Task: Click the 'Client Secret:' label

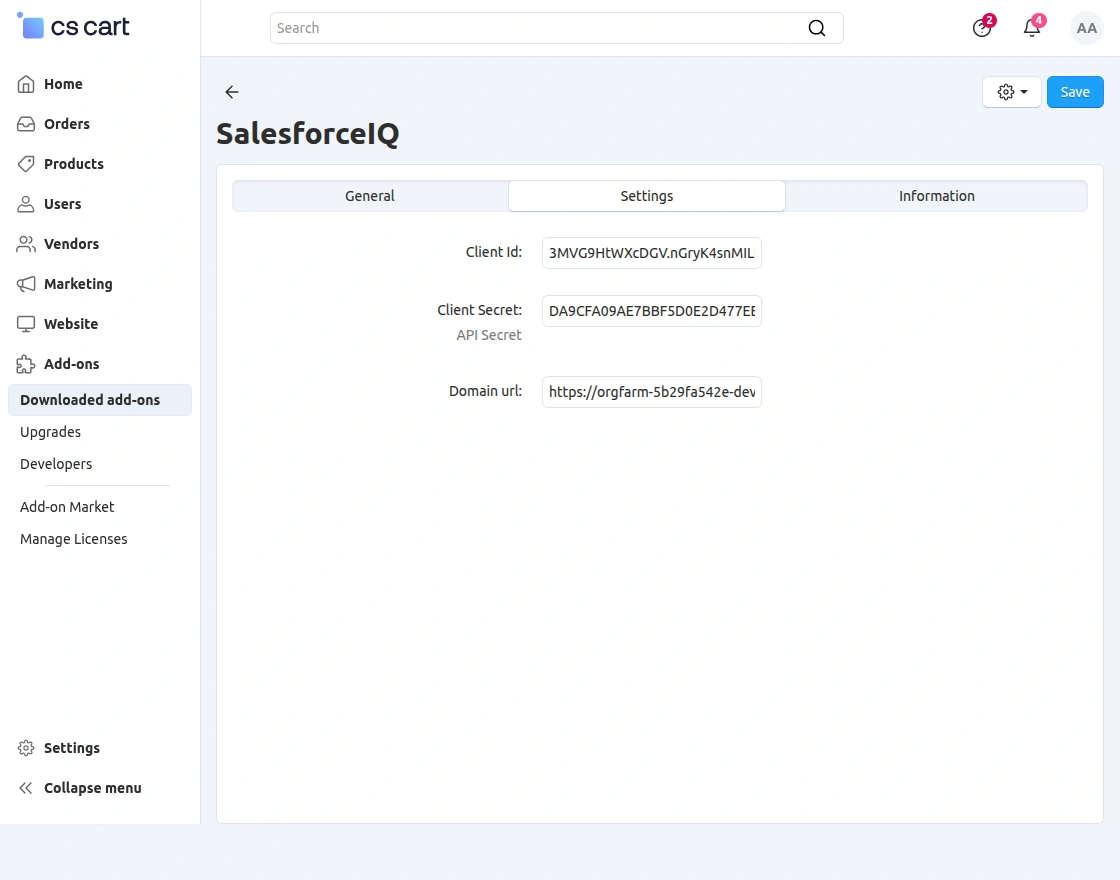Action: pos(479,310)
